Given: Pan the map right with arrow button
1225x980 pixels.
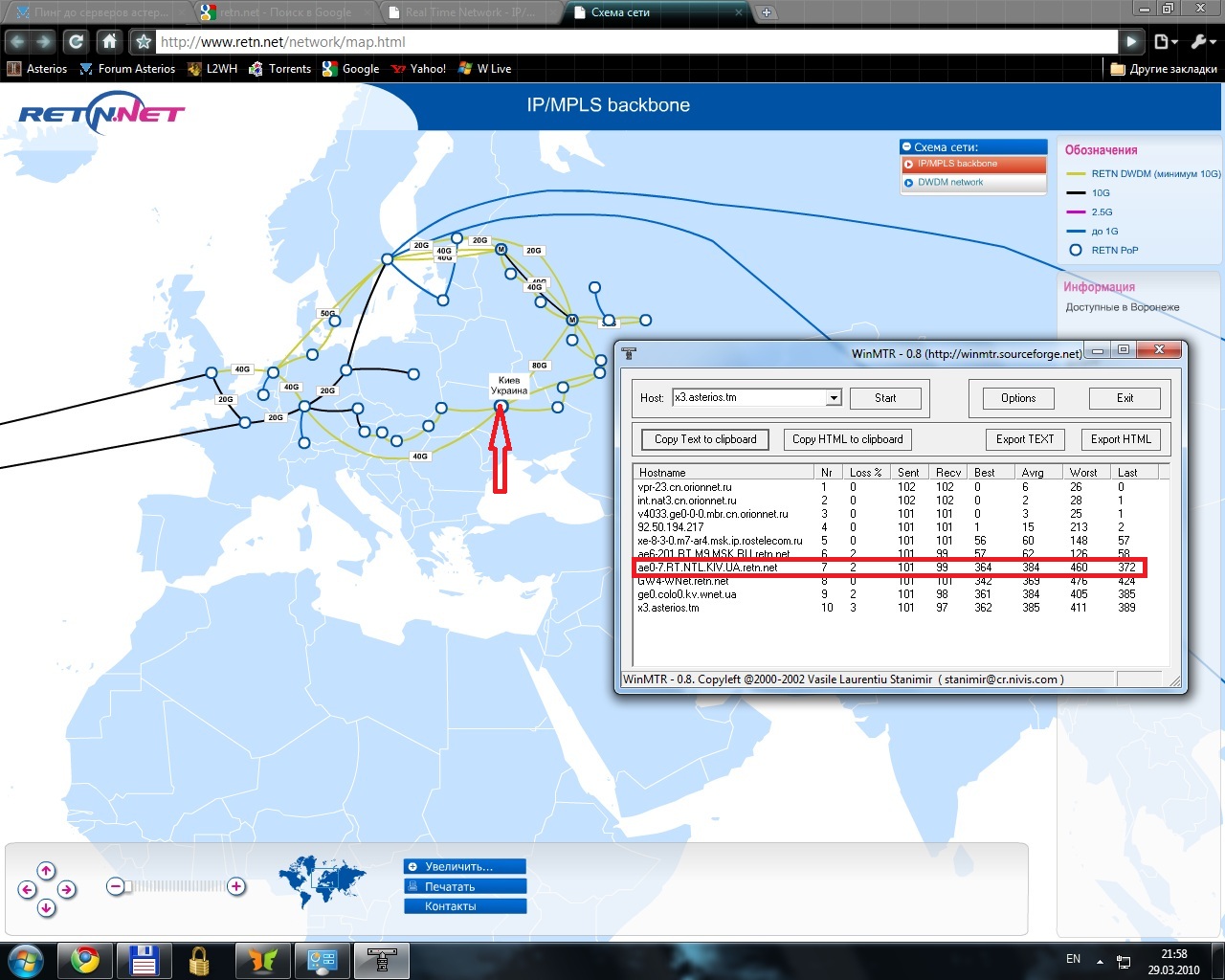Looking at the screenshot, I should 66,889.
